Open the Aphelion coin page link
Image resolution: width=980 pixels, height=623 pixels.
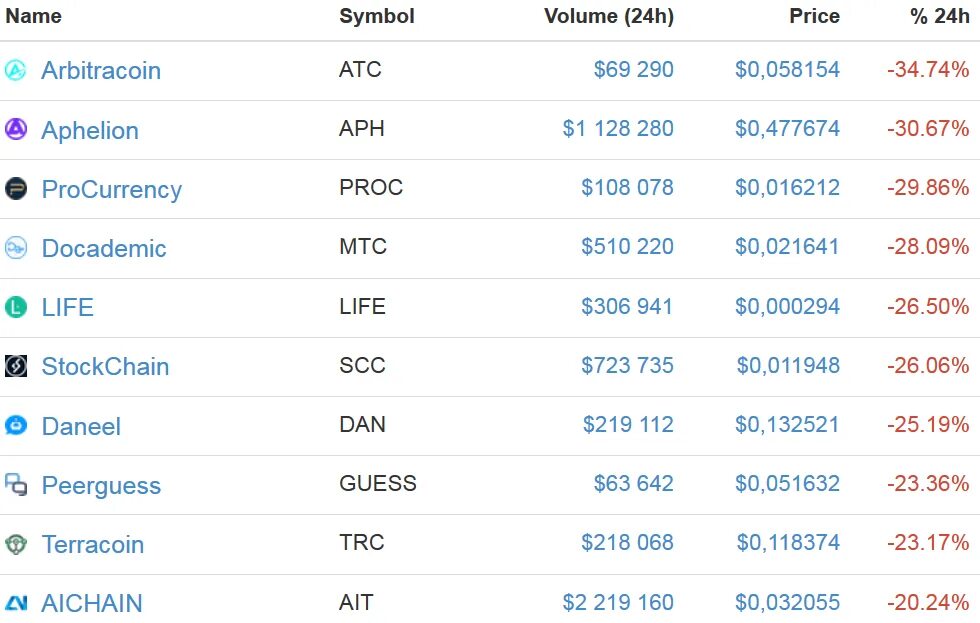point(90,130)
